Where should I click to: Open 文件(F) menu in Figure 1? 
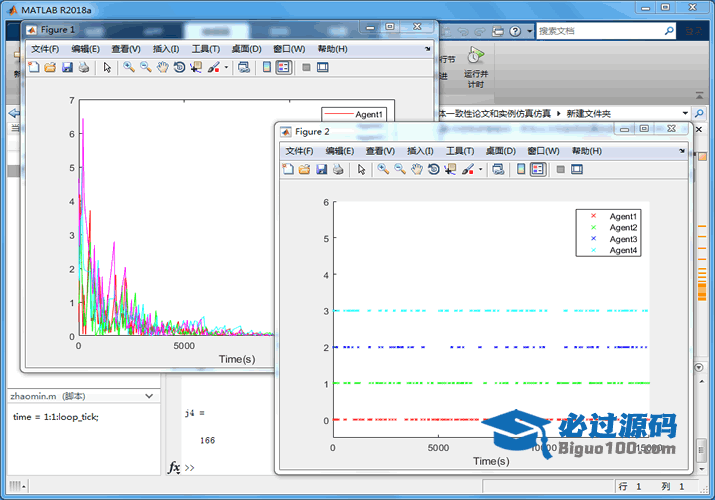(x=45, y=49)
